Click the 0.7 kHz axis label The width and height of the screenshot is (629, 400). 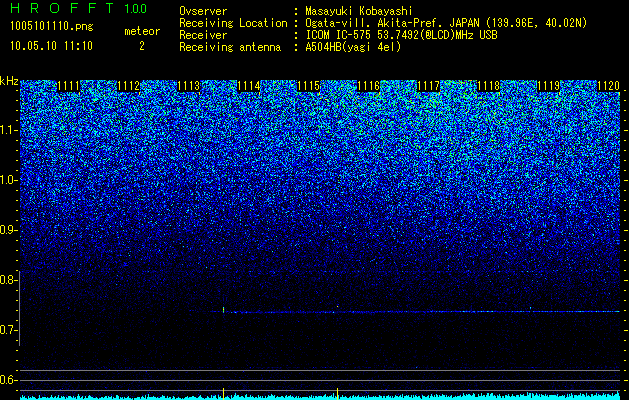[x=8, y=330]
